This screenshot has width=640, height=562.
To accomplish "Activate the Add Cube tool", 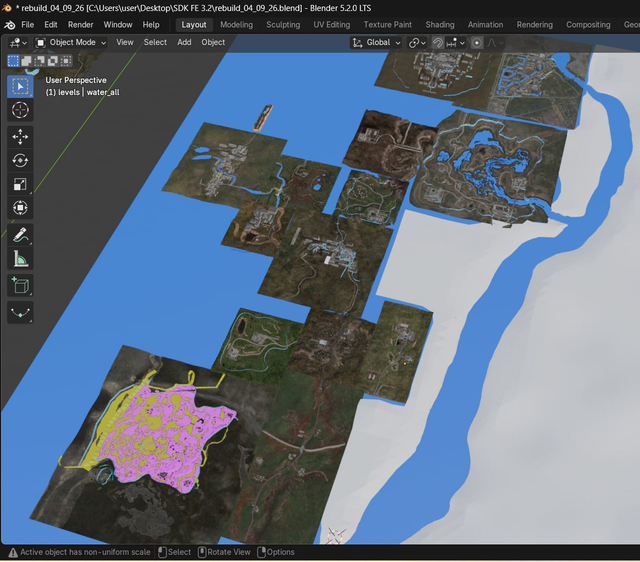I will click(x=20, y=285).
